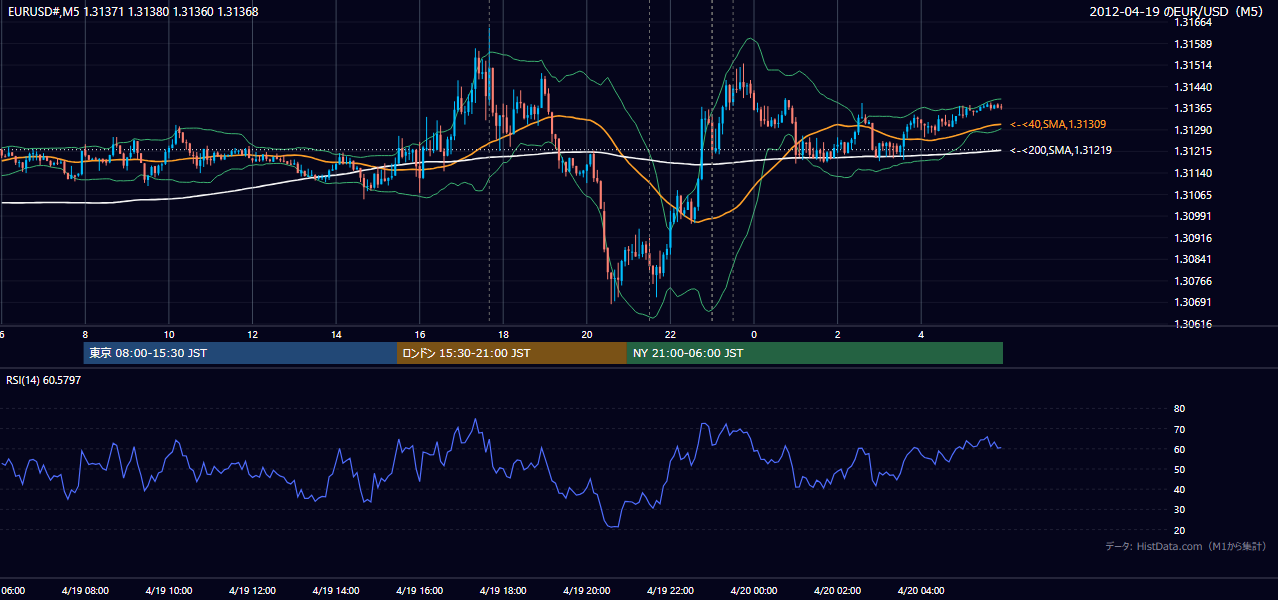The height and width of the screenshot is (600, 1278).
Task: Click price axis value 1.31290
Action: pos(1193,130)
